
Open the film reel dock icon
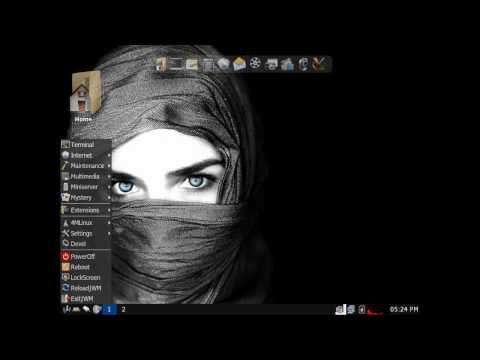coord(255,64)
